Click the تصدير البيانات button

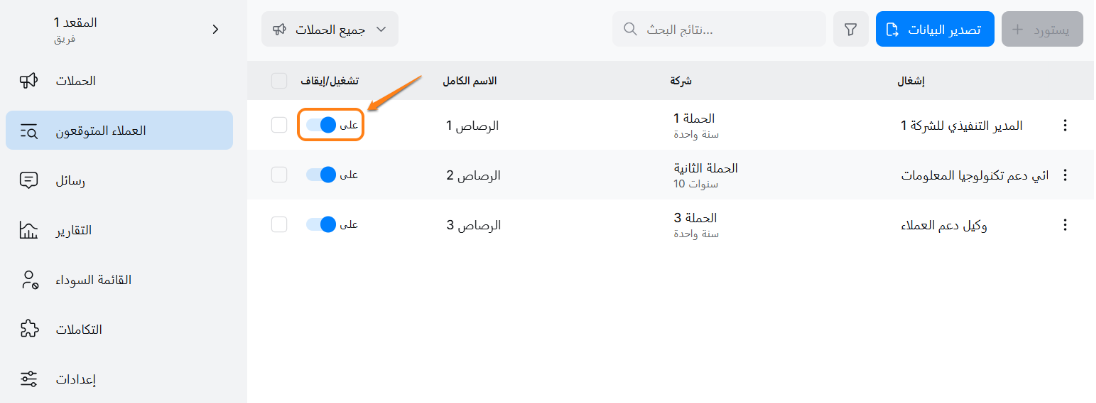pyautogui.click(x=941, y=30)
